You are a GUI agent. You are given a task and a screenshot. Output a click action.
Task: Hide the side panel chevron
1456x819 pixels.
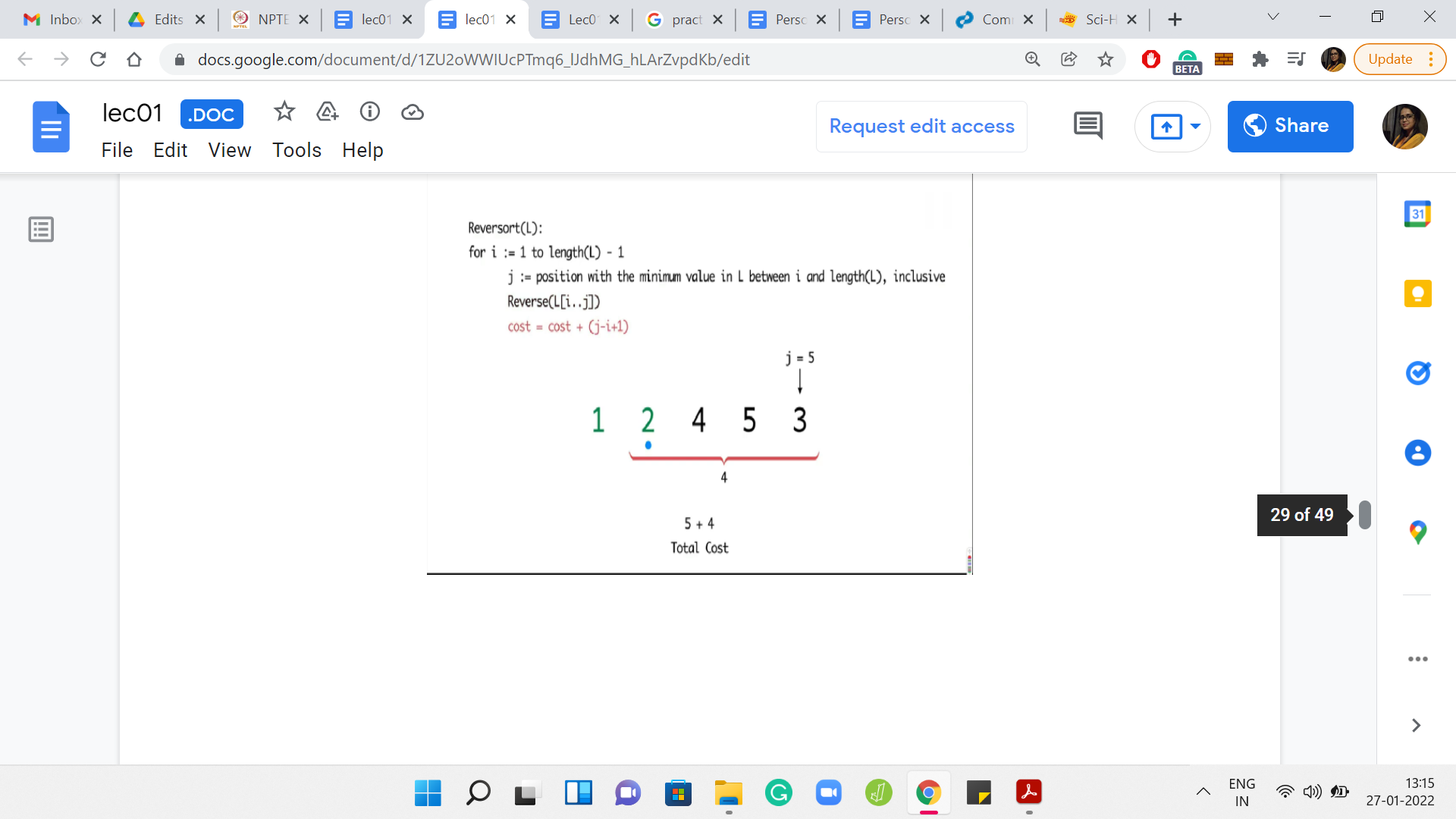pyautogui.click(x=1416, y=726)
